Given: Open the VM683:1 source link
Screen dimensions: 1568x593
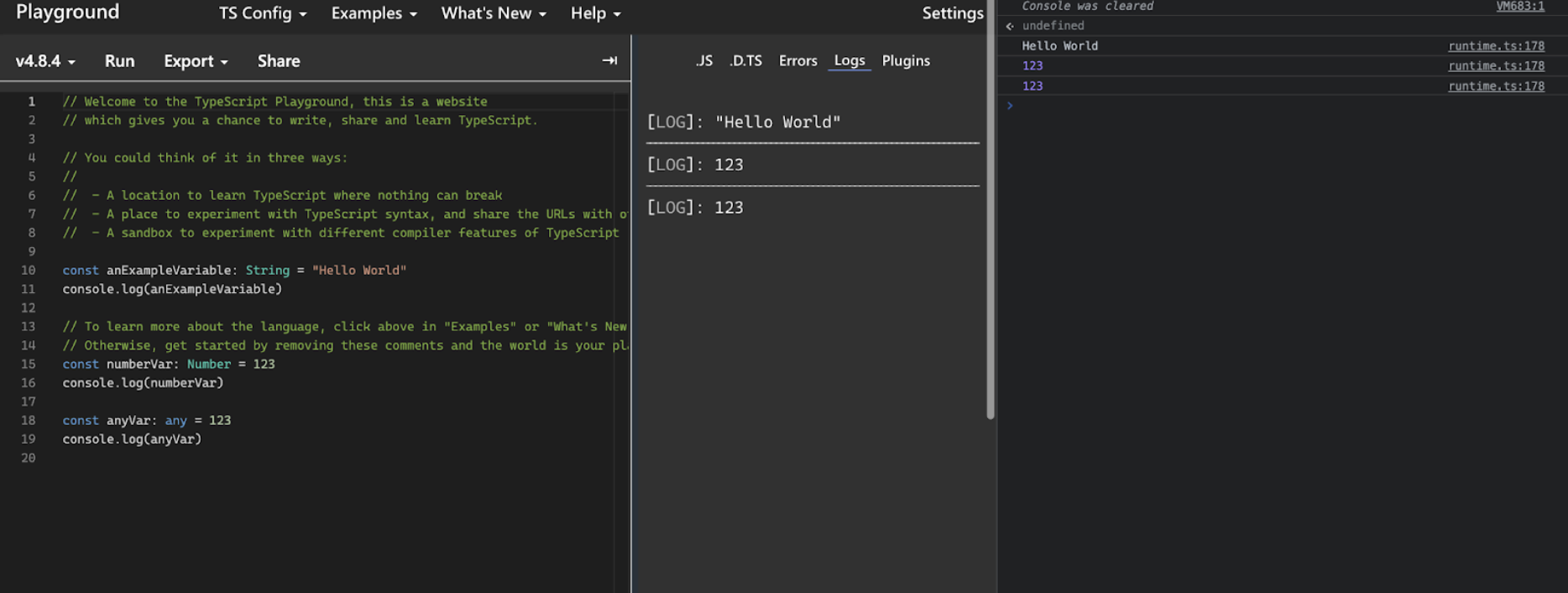Looking at the screenshot, I should click(x=1519, y=6).
